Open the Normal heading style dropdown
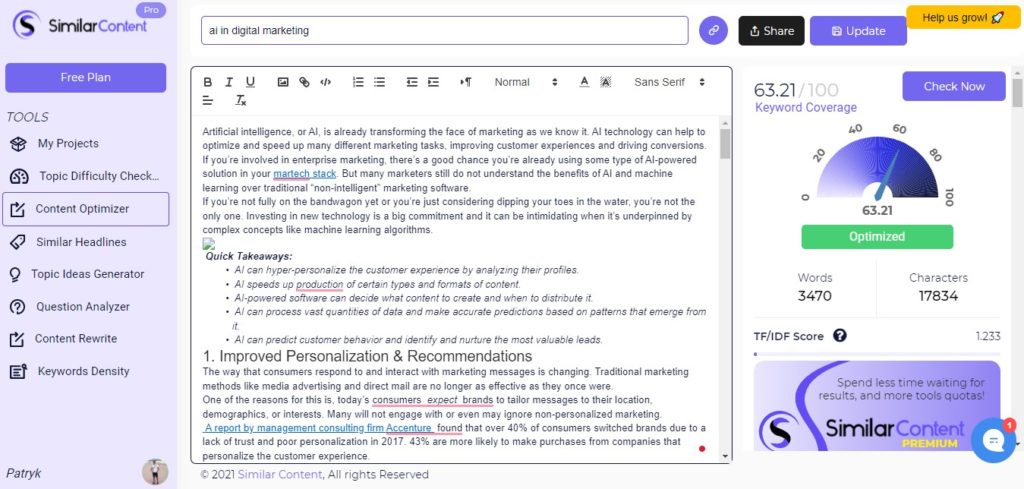The height and width of the screenshot is (489, 1024). click(x=526, y=82)
